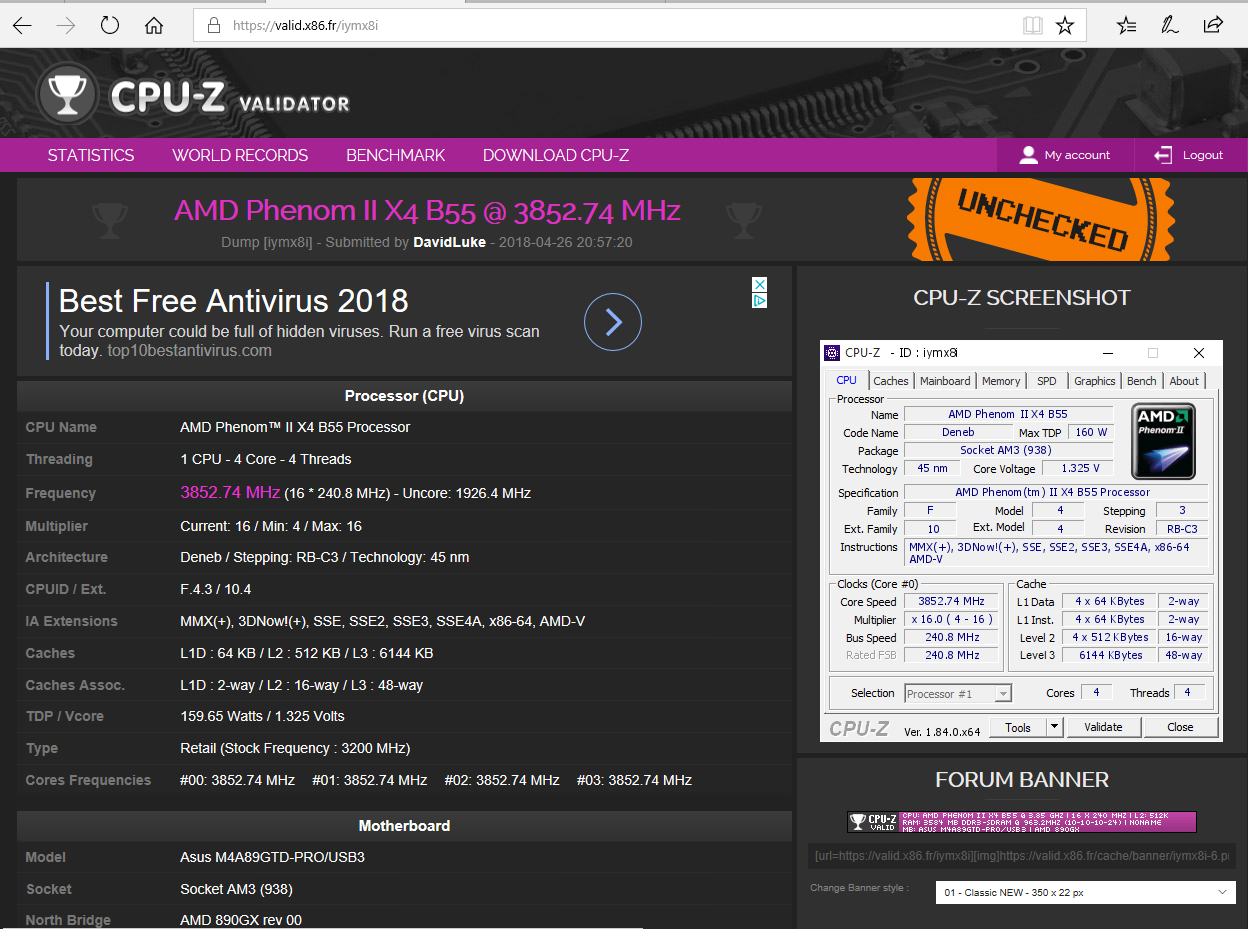
Task: Open the Processor #1 selection dropdown
Action: click(x=958, y=693)
